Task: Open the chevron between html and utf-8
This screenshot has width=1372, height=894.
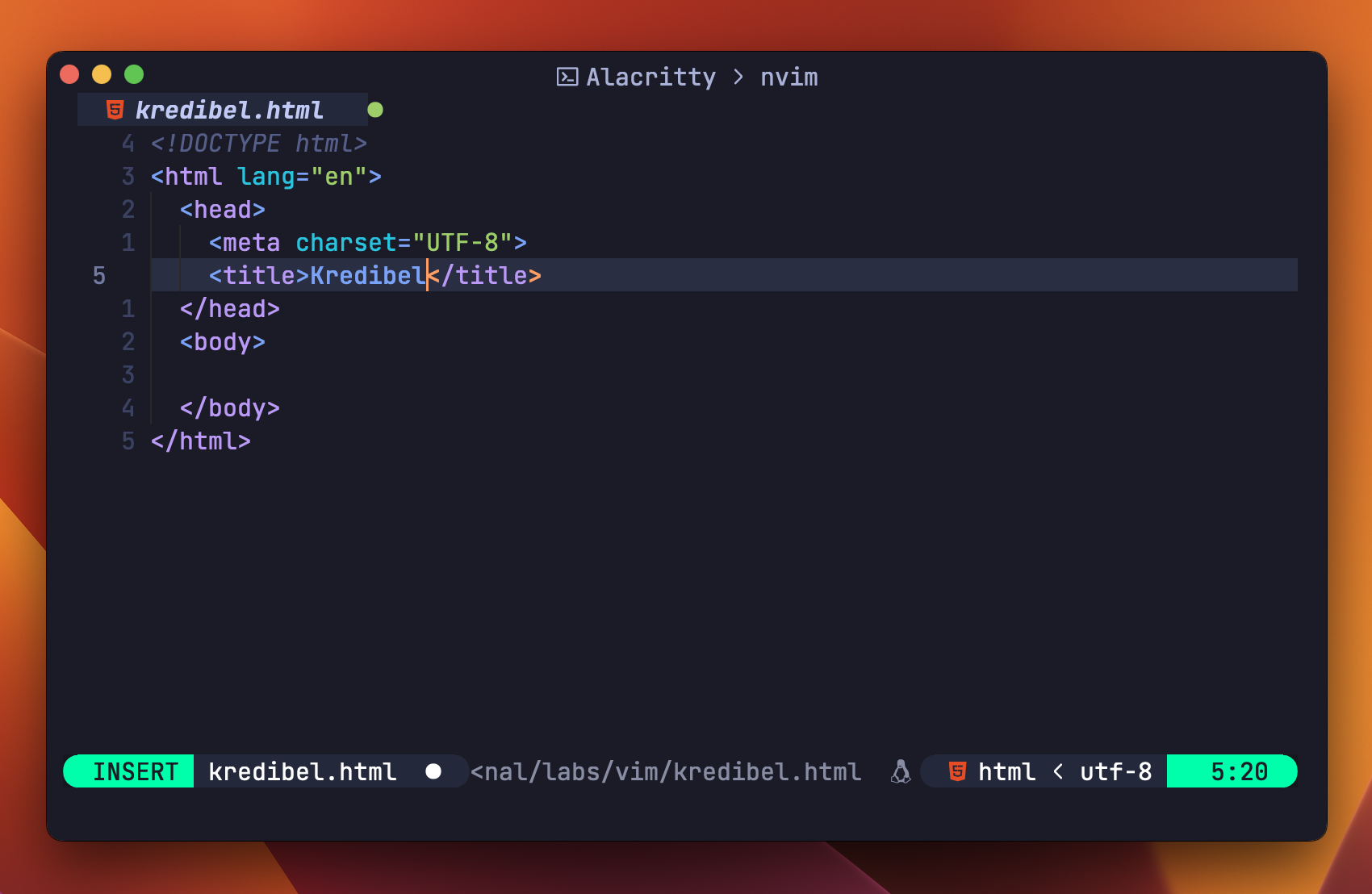Action: (x=1057, y=771)
